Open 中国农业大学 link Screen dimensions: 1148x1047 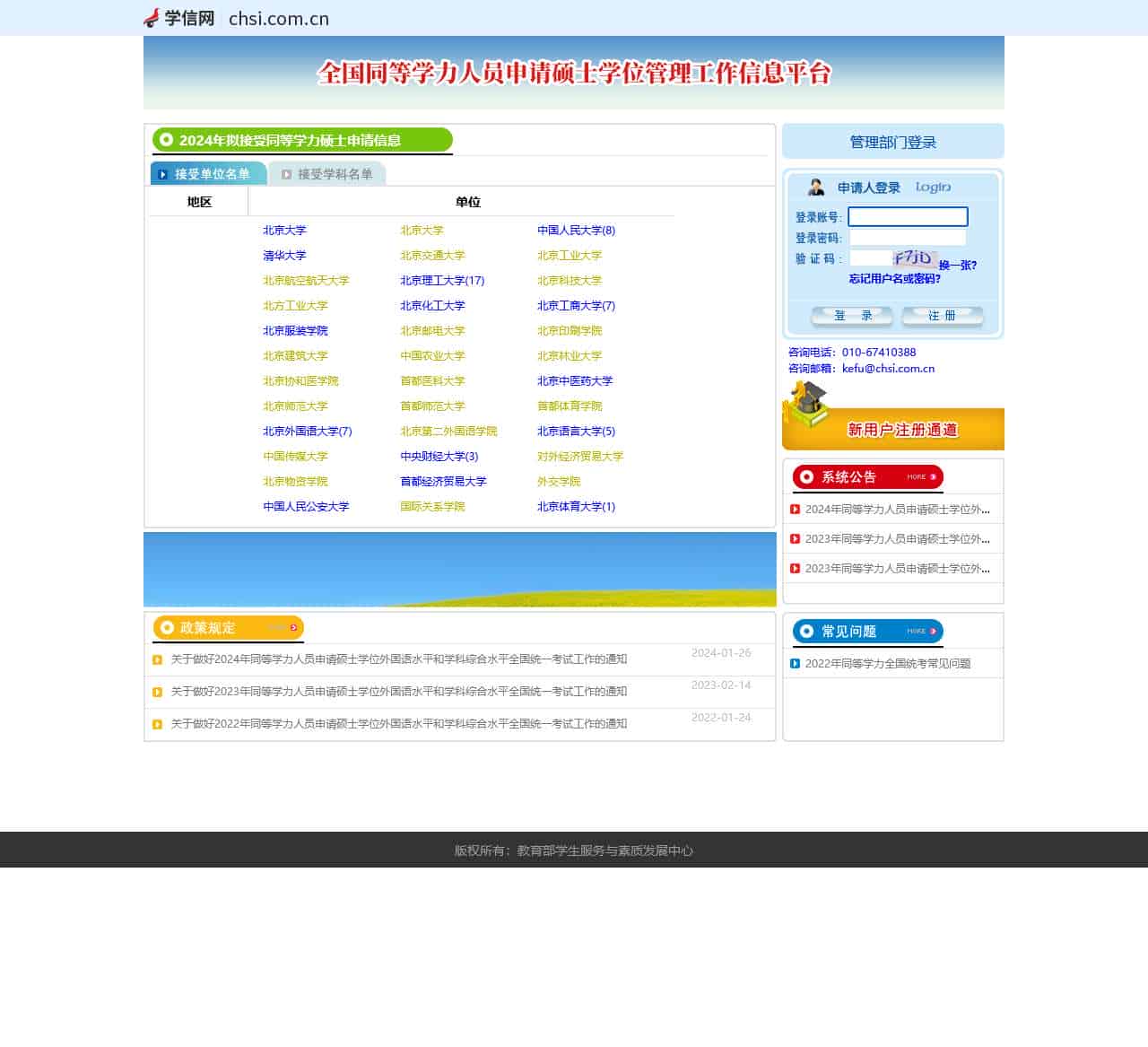coord(432,356)
